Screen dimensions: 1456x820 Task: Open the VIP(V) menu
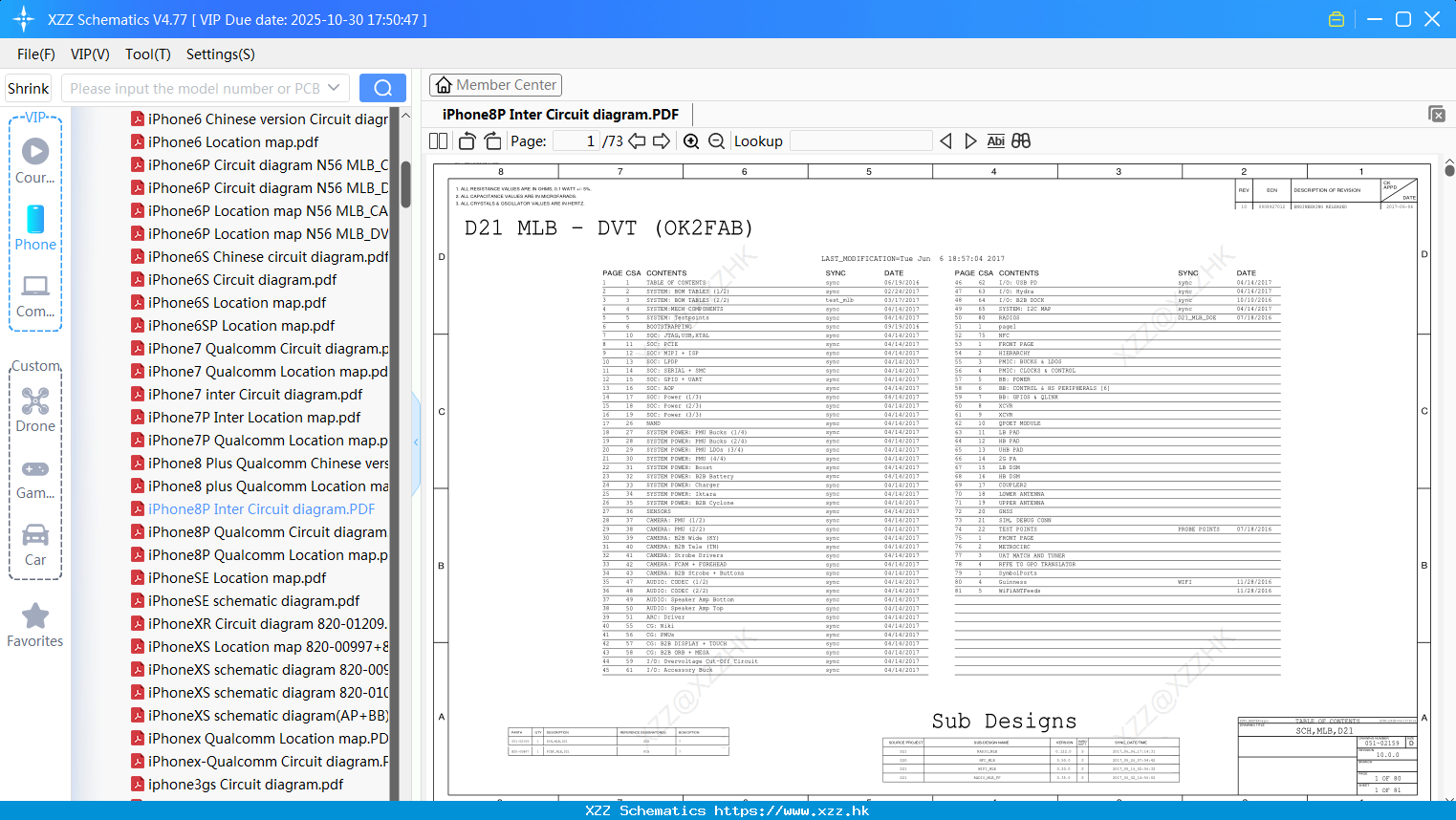pyautogui.click(x=90, y=54)
